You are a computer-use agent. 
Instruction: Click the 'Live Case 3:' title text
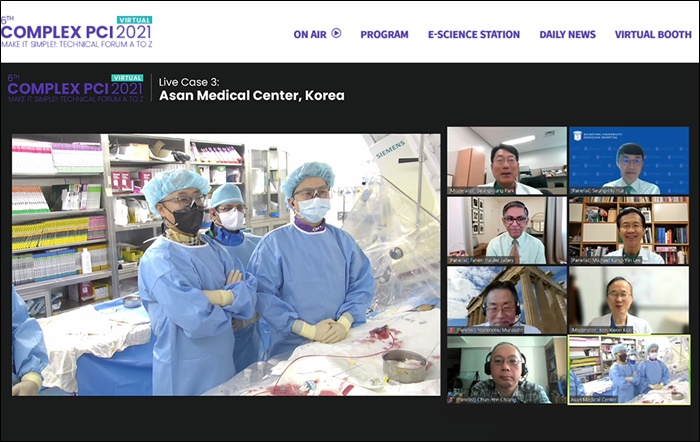point(189,82)
